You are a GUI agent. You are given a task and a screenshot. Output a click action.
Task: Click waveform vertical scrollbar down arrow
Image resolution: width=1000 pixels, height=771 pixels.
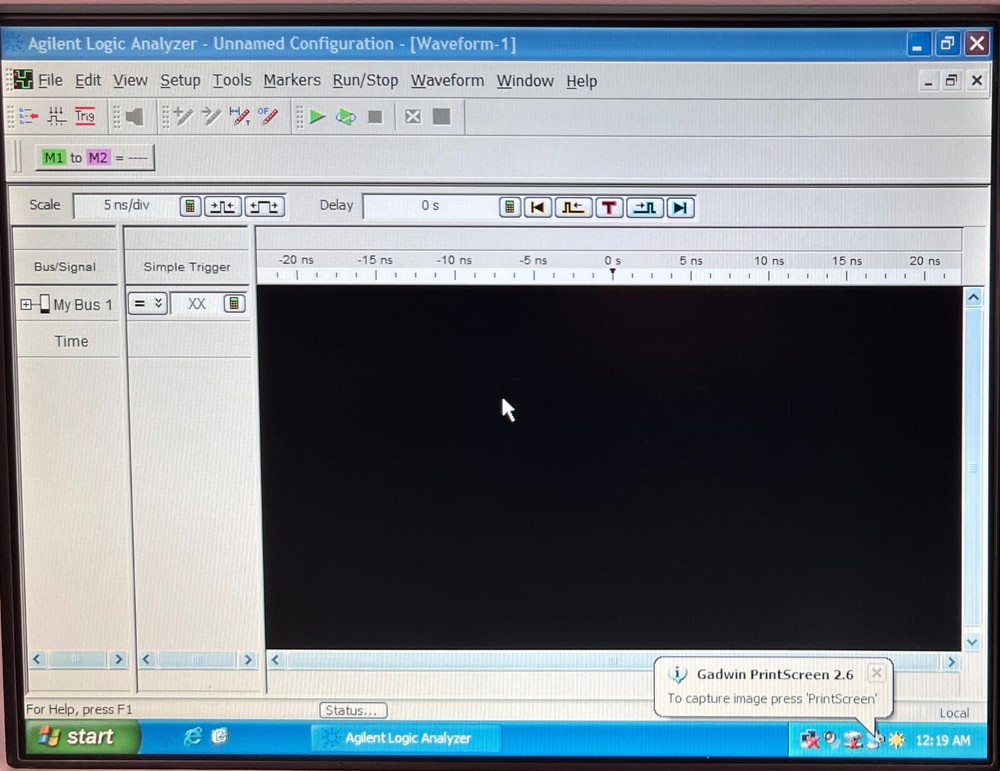click(x=972, y=642)
